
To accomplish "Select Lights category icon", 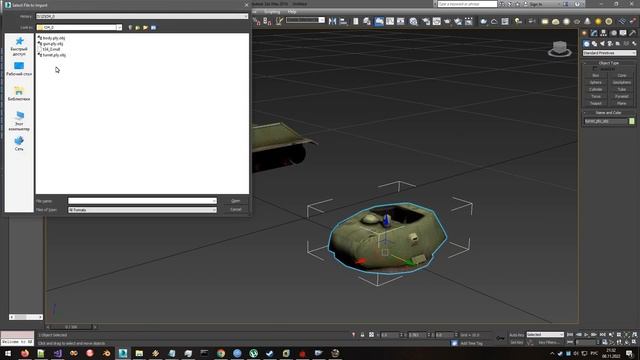I will coord(602,44).
